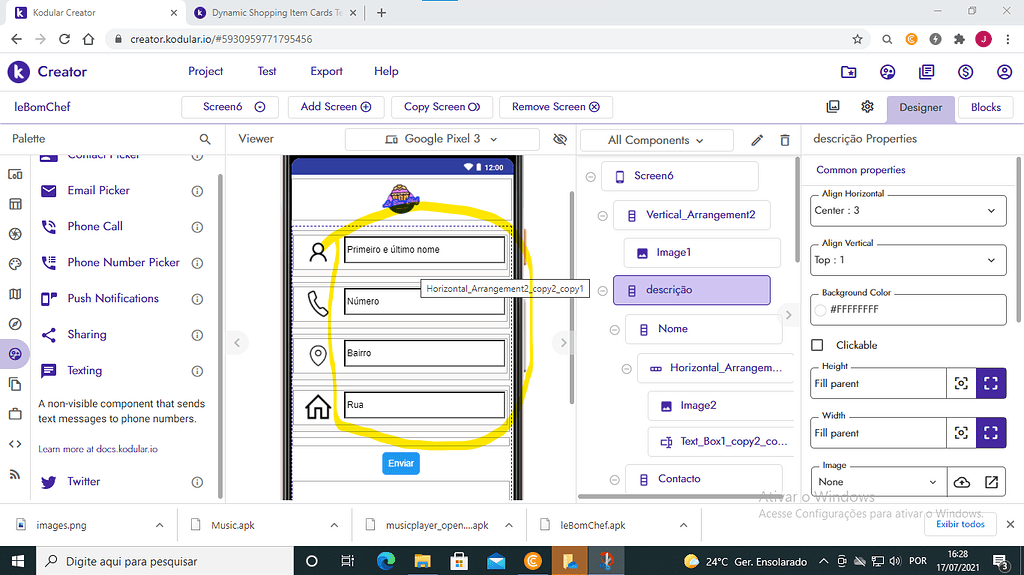This screenshot has height=575, width=1024.
Task: Open the Screen6 screen selector
Action: 230,107
